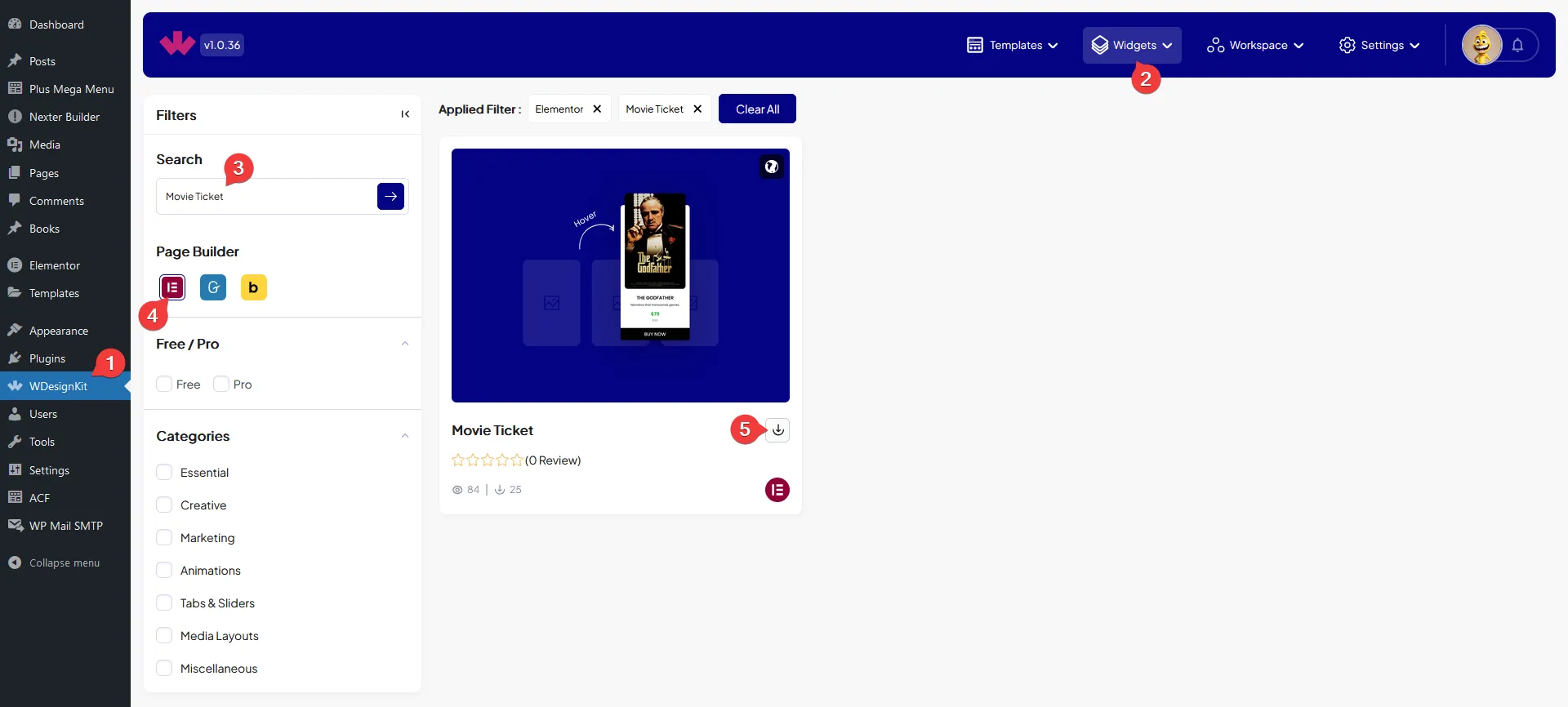Collapse the Categories section

point(405,437)
